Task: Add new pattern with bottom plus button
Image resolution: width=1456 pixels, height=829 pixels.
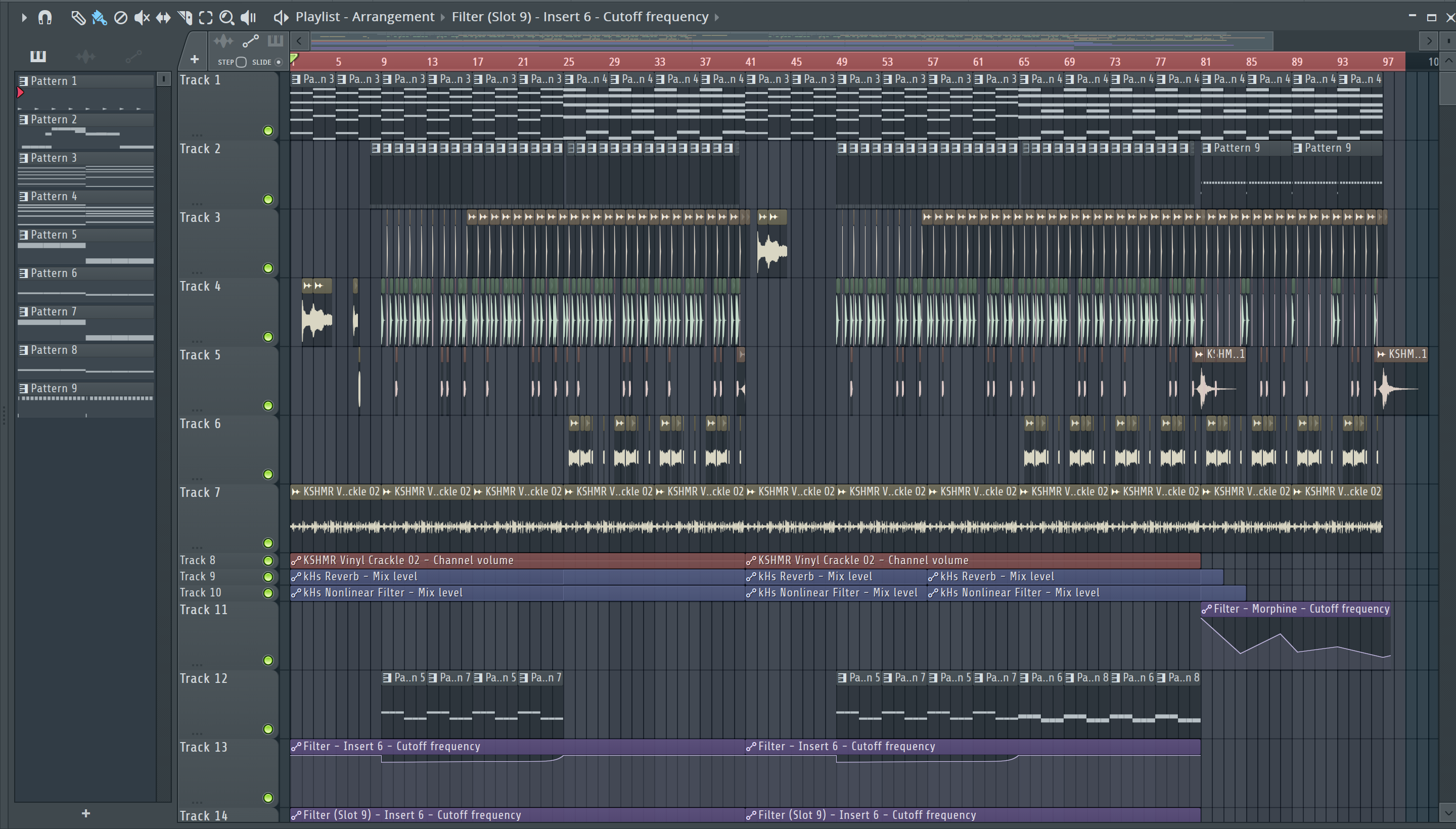Action: (85, 813)
